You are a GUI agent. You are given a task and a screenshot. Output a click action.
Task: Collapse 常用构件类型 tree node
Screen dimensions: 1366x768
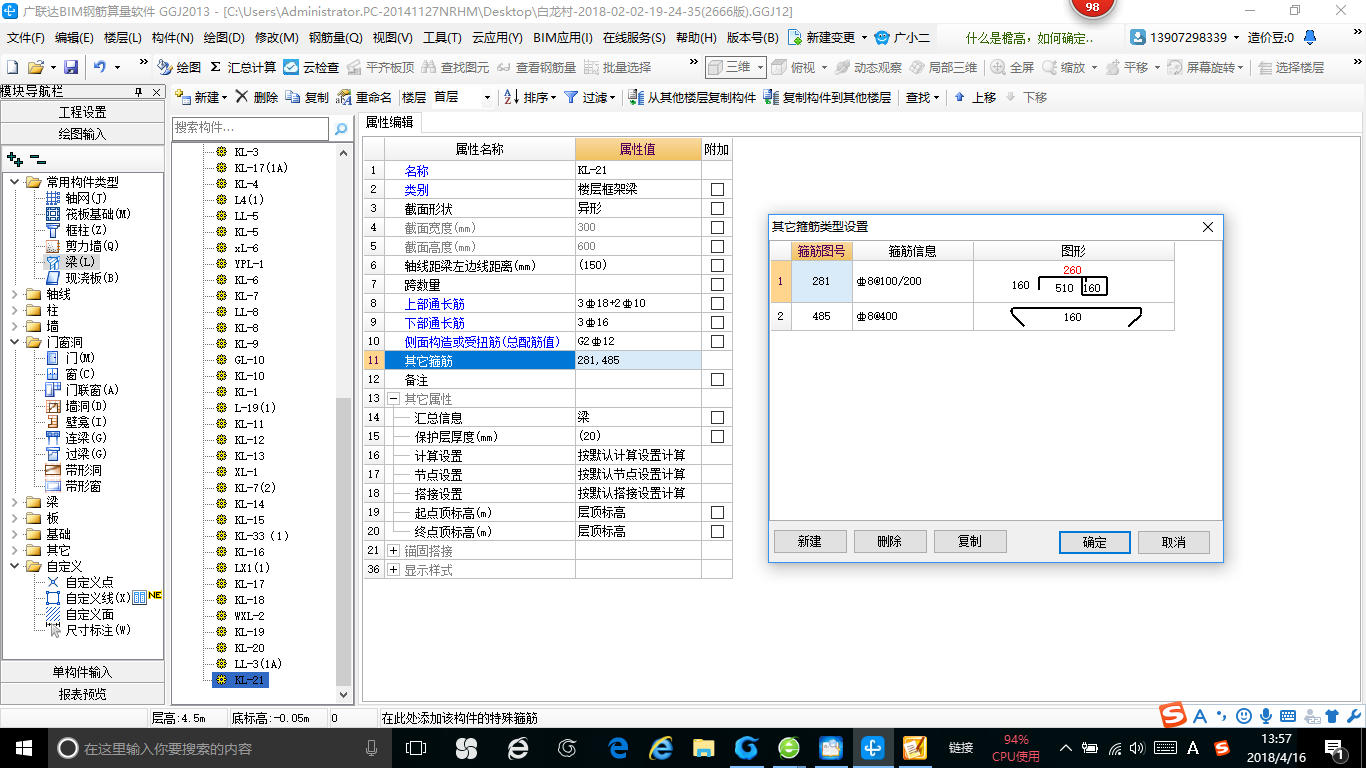pos(15,182)
